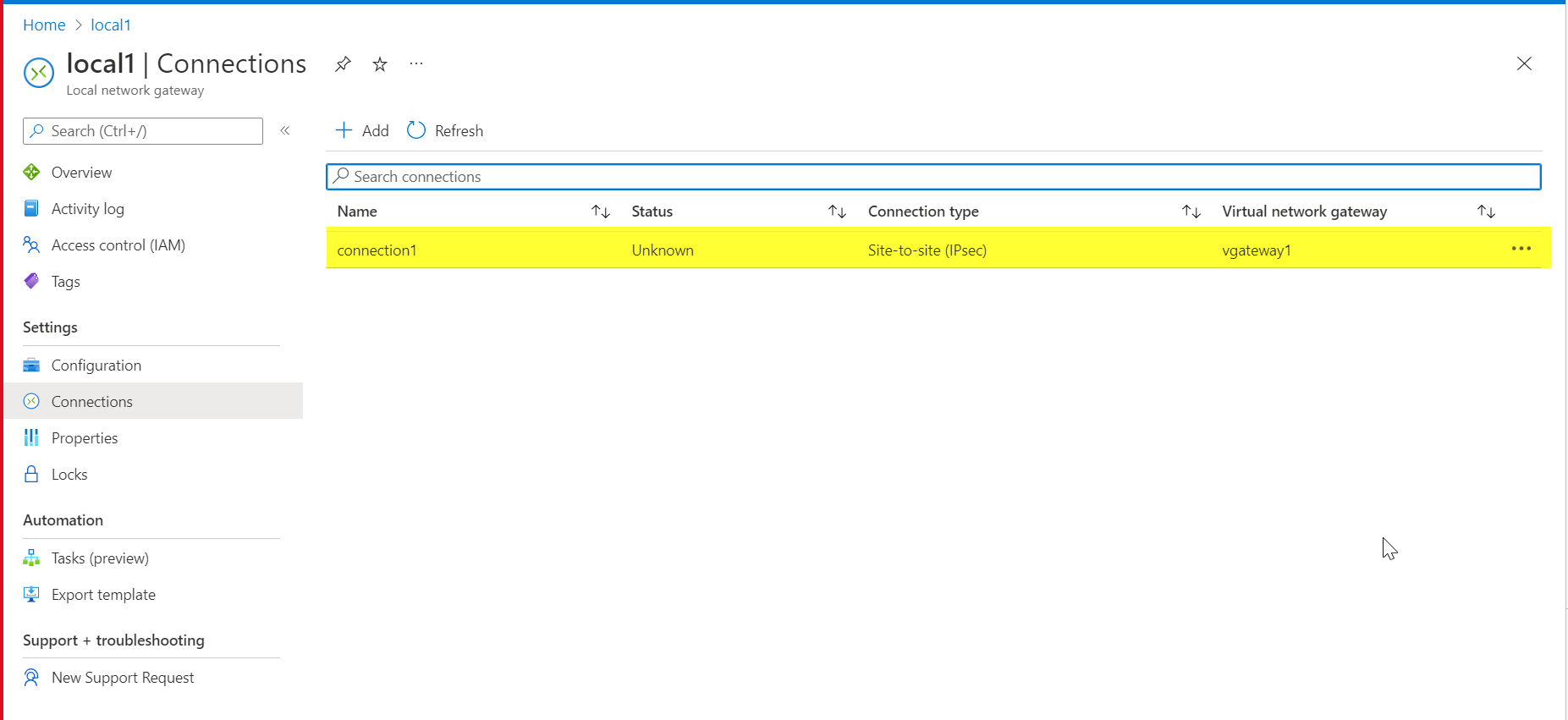
Task: Click the plus icon next to Add
Action: point(344,130)
